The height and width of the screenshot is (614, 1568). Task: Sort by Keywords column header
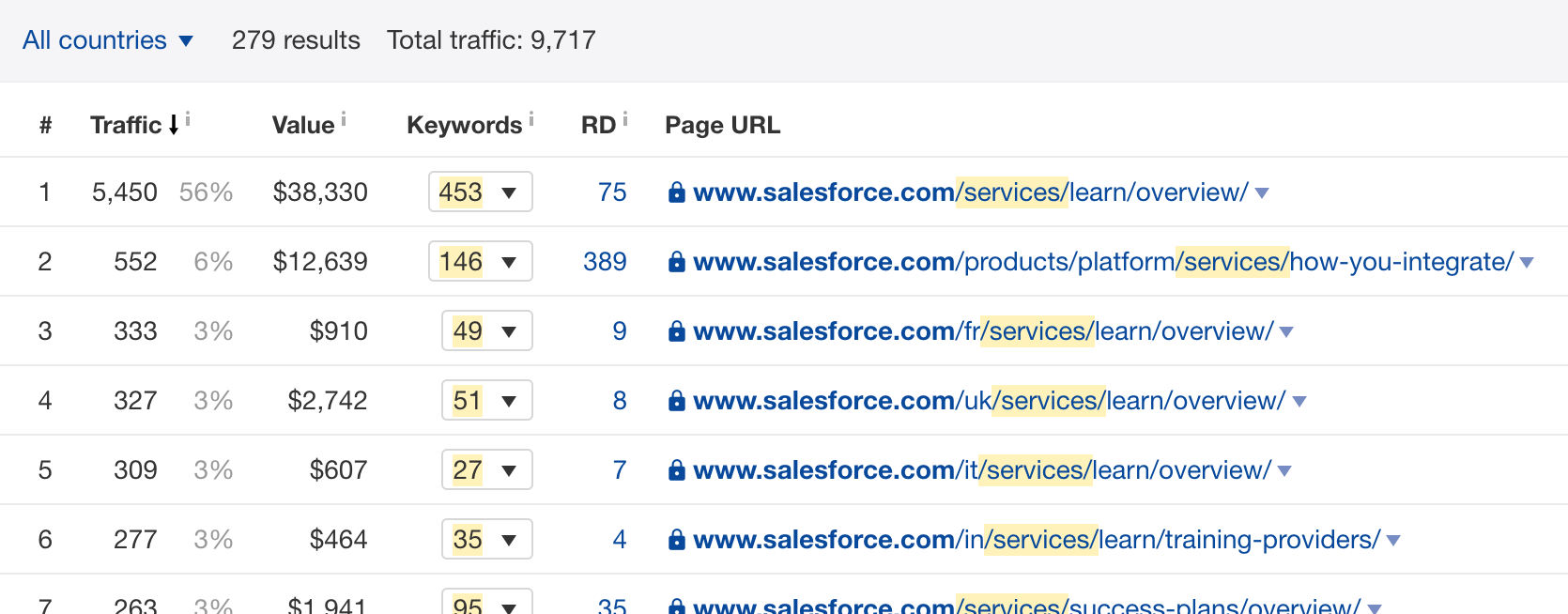[x=464, y=125]
